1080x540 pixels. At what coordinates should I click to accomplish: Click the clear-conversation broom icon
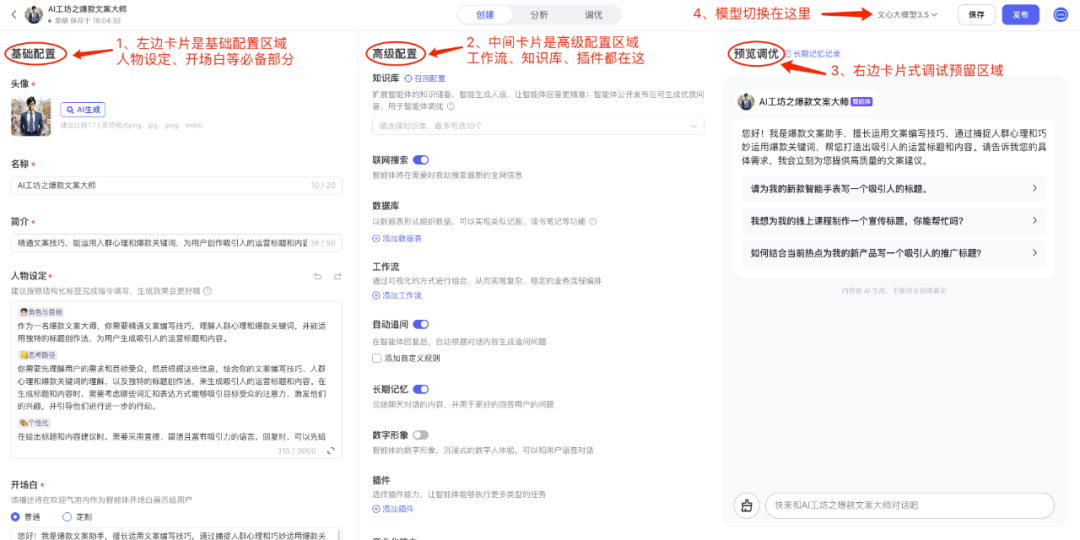[746, 506]
